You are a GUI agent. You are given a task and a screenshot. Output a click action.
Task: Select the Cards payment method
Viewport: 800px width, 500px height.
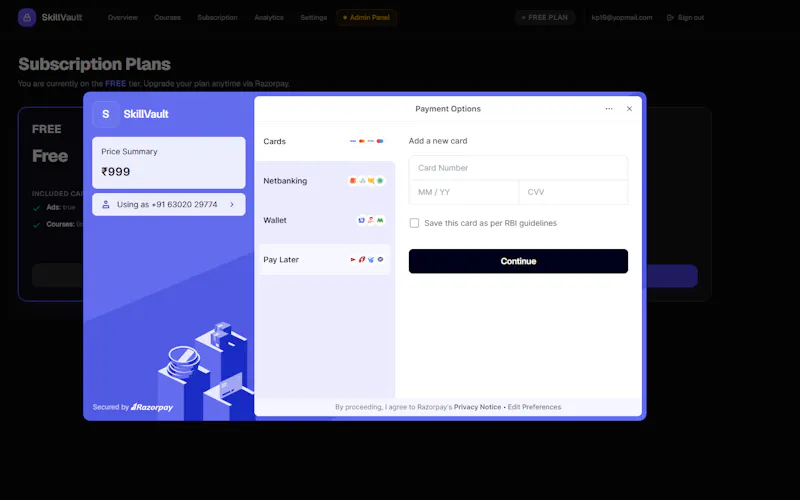(x=324, y=141)
